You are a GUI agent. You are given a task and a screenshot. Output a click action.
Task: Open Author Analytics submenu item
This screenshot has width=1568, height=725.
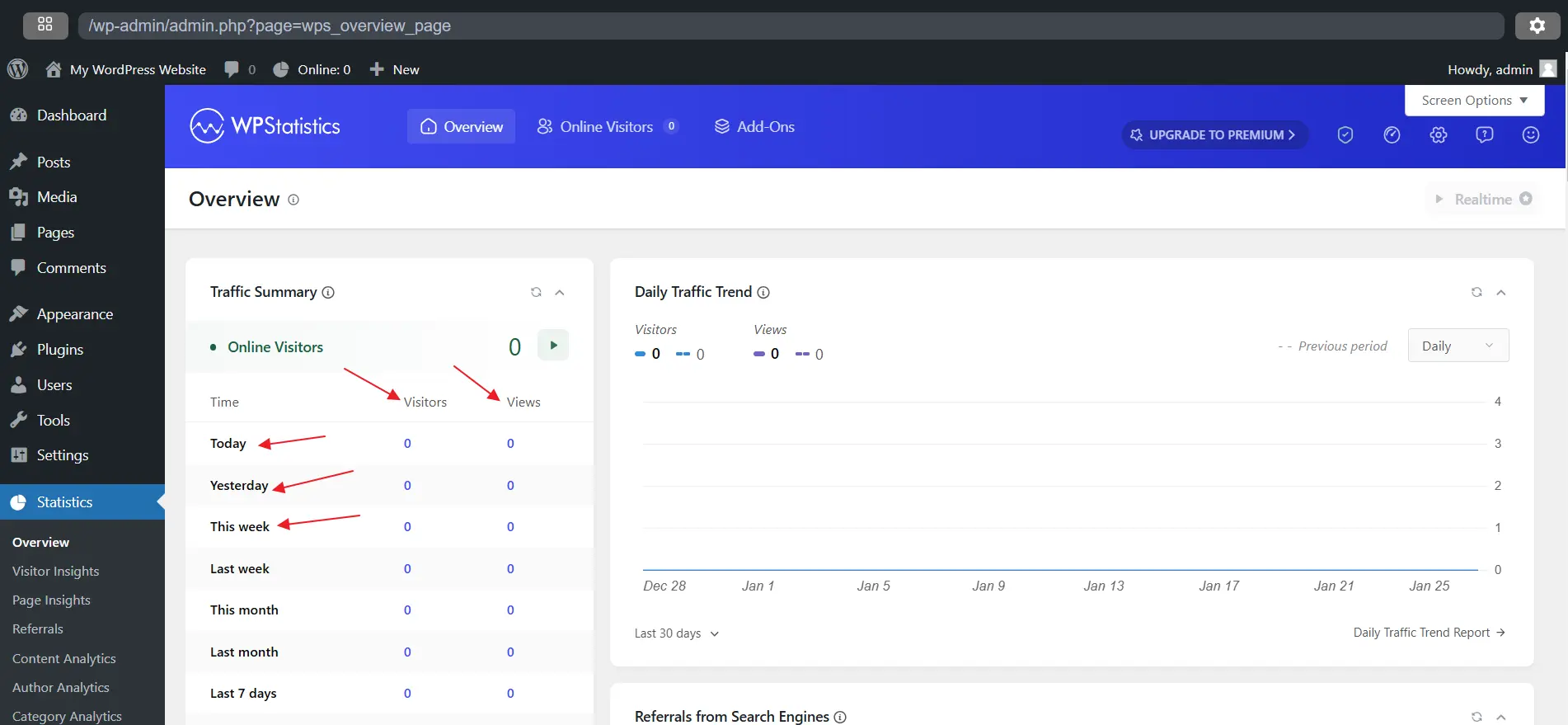(60, 688)
